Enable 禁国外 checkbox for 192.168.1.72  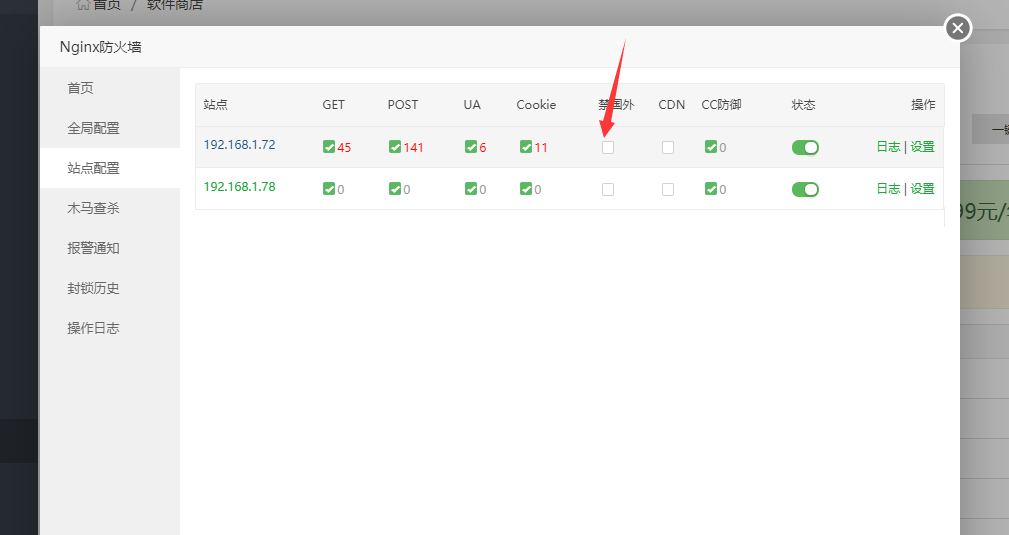point(608,147)
